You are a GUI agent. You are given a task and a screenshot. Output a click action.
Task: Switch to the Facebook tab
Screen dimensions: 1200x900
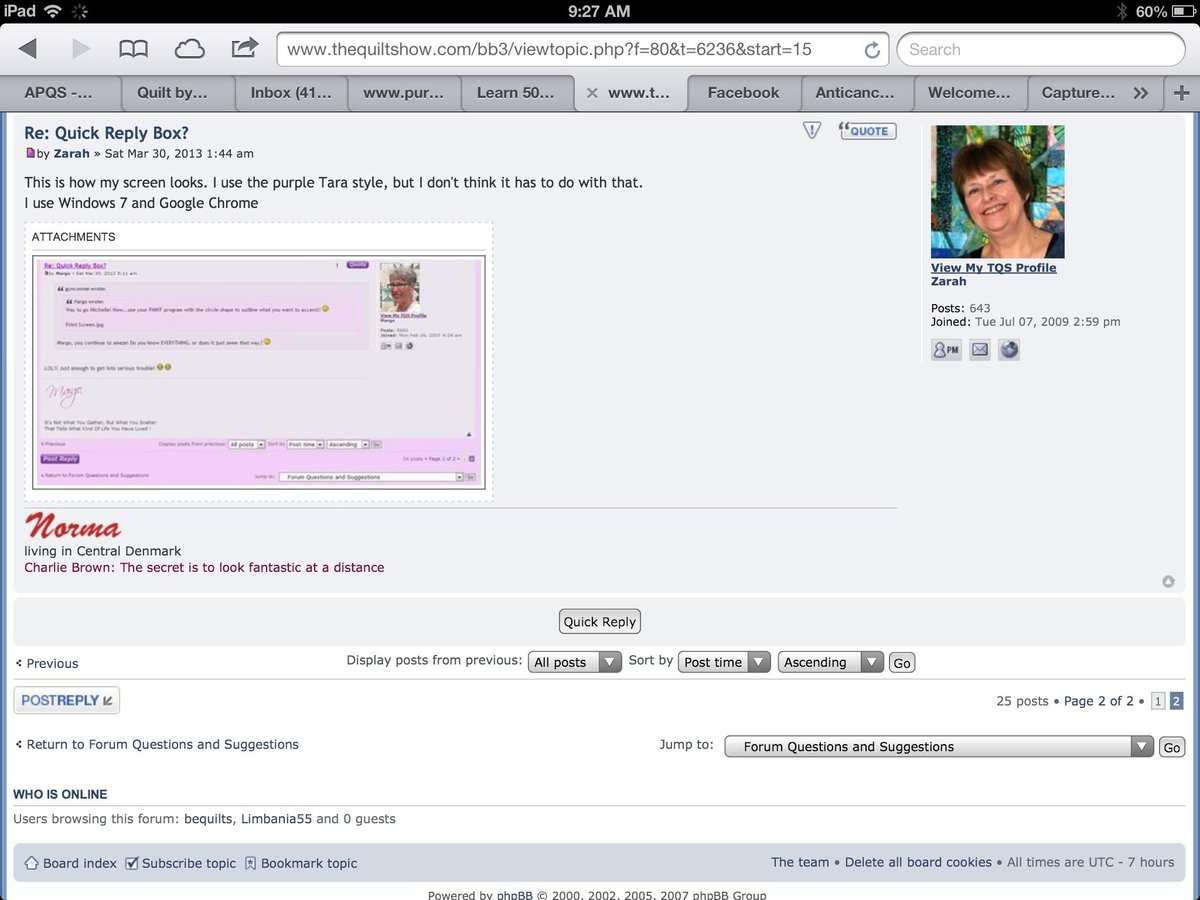click(x=743, y=93)
